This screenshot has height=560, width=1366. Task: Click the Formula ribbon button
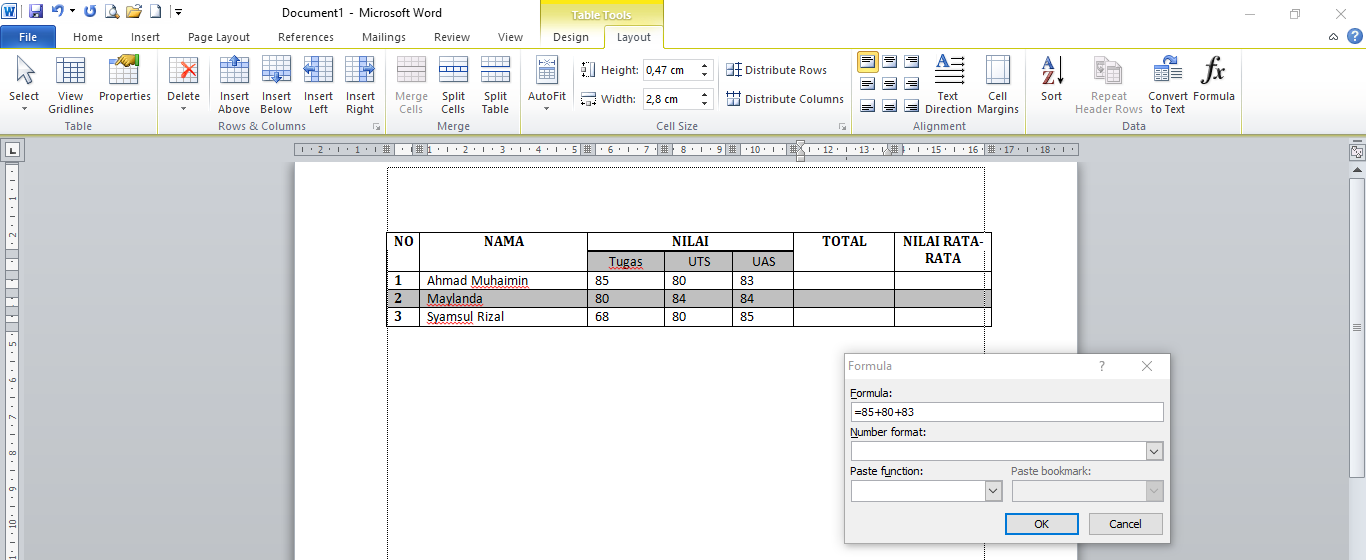(x=1213, y=80)
